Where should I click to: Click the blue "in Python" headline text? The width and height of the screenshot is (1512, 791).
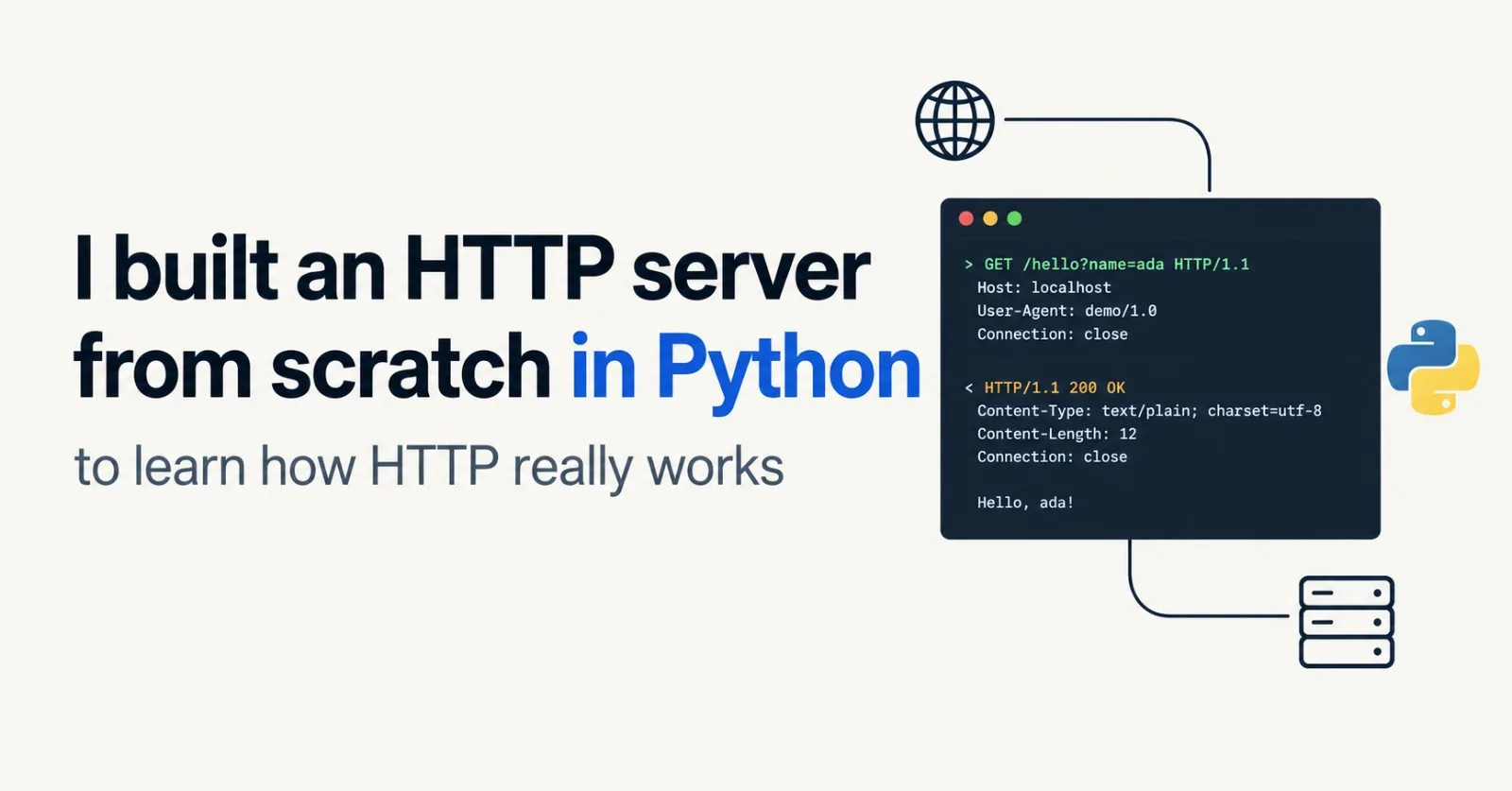(746, 371)
